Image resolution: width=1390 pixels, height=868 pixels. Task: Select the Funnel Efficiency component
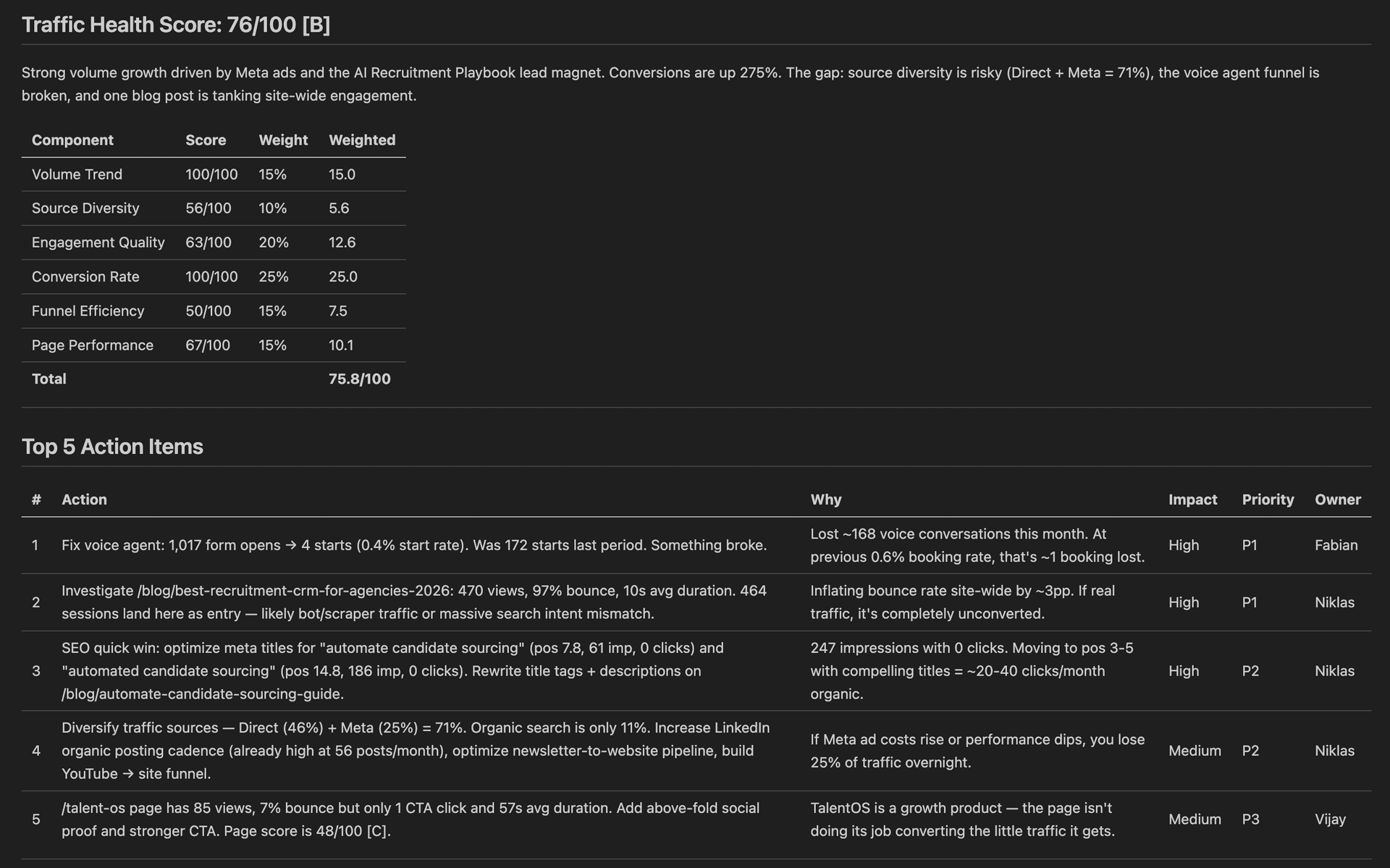pos(88,311)
